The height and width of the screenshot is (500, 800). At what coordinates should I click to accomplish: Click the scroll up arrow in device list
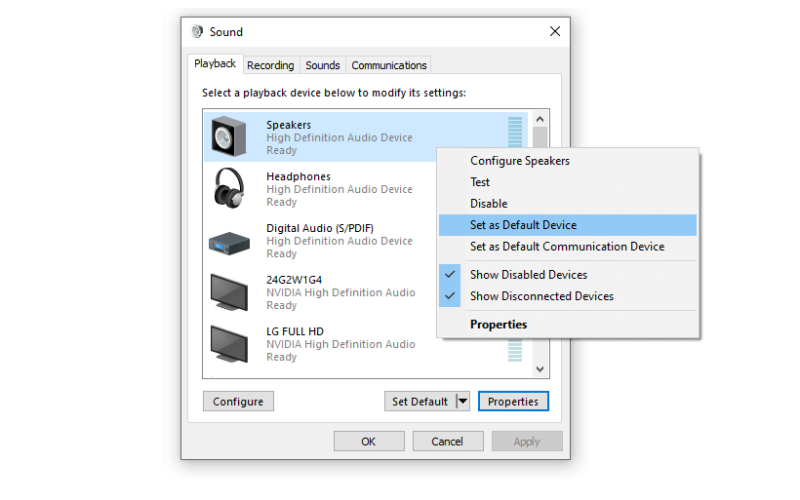click(x=540, y=119)
